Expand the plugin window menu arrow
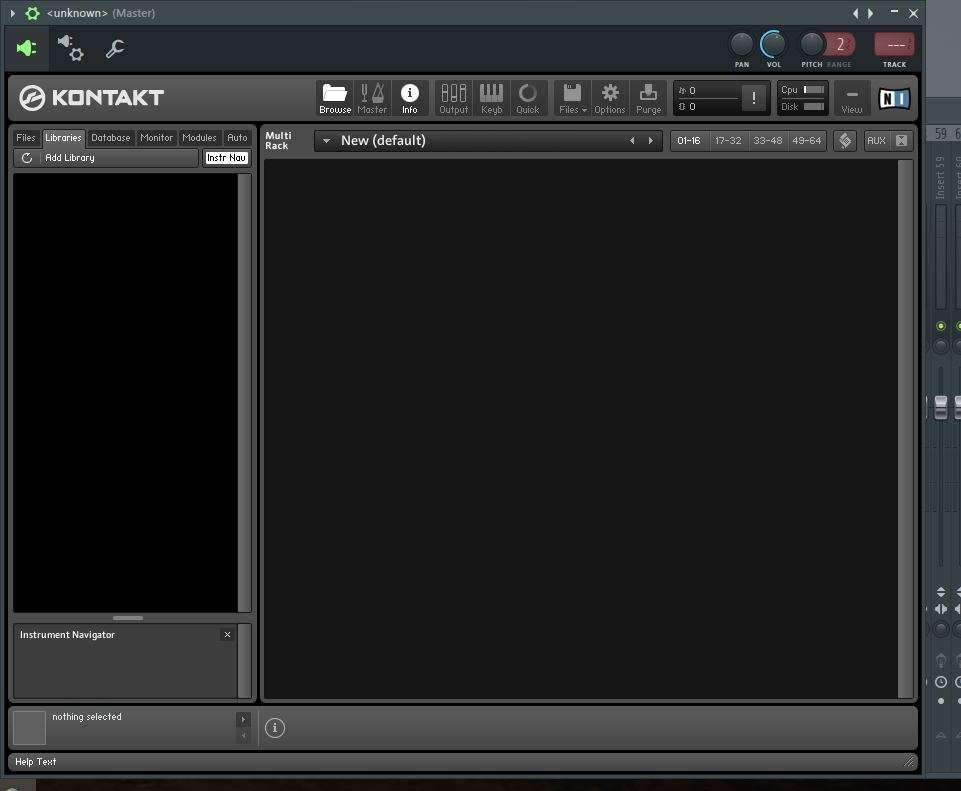The image size is (961, 791). point(12,13)
